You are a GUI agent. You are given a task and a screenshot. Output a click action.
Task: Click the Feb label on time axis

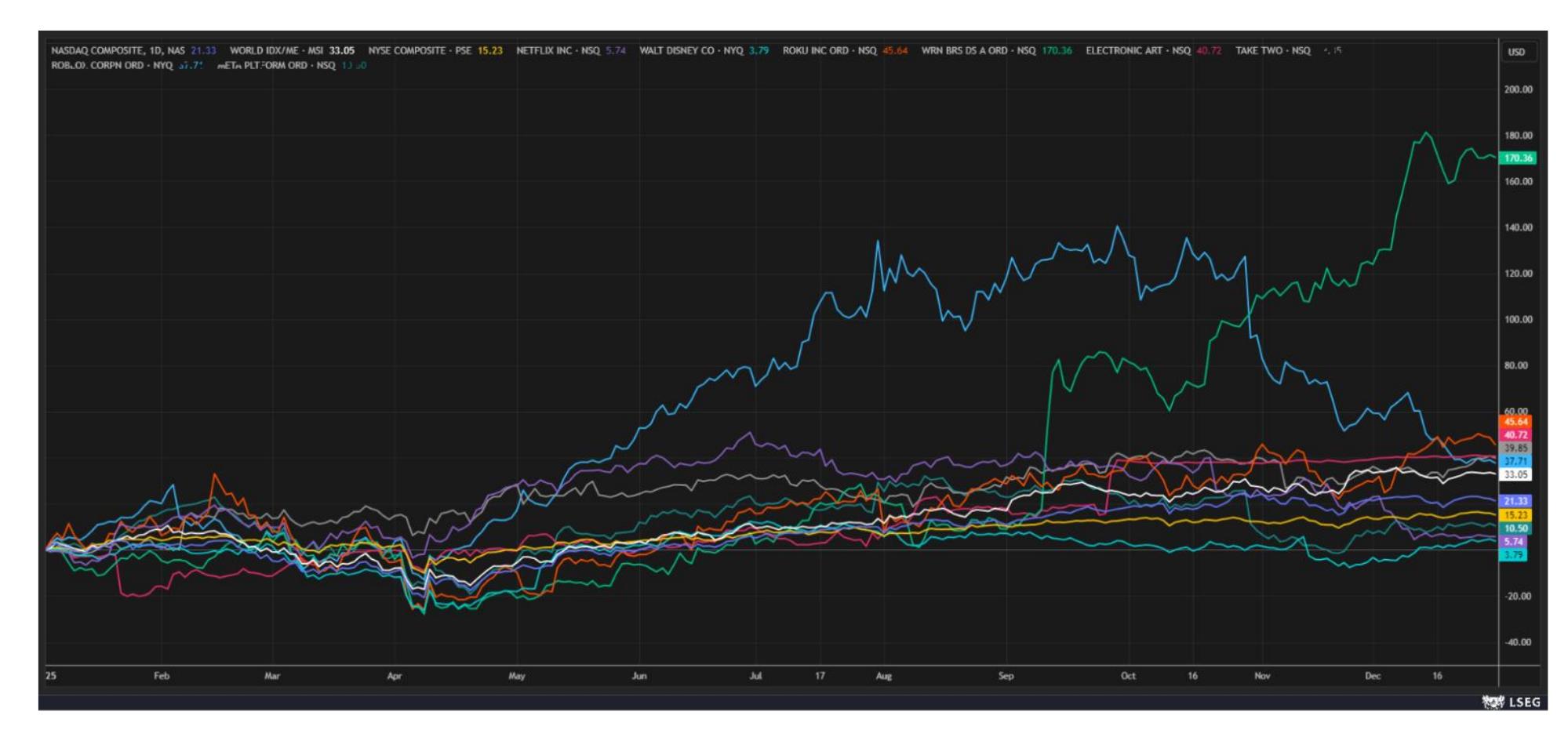pyautogui.click(x=162, y=676)
